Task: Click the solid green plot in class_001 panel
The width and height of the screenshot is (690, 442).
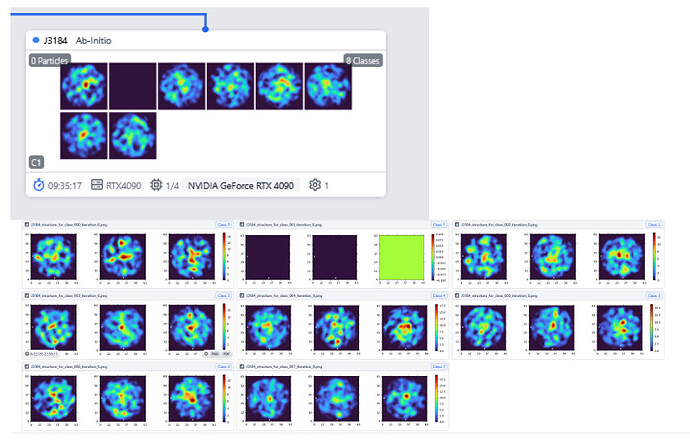Action: click(401, 257)
